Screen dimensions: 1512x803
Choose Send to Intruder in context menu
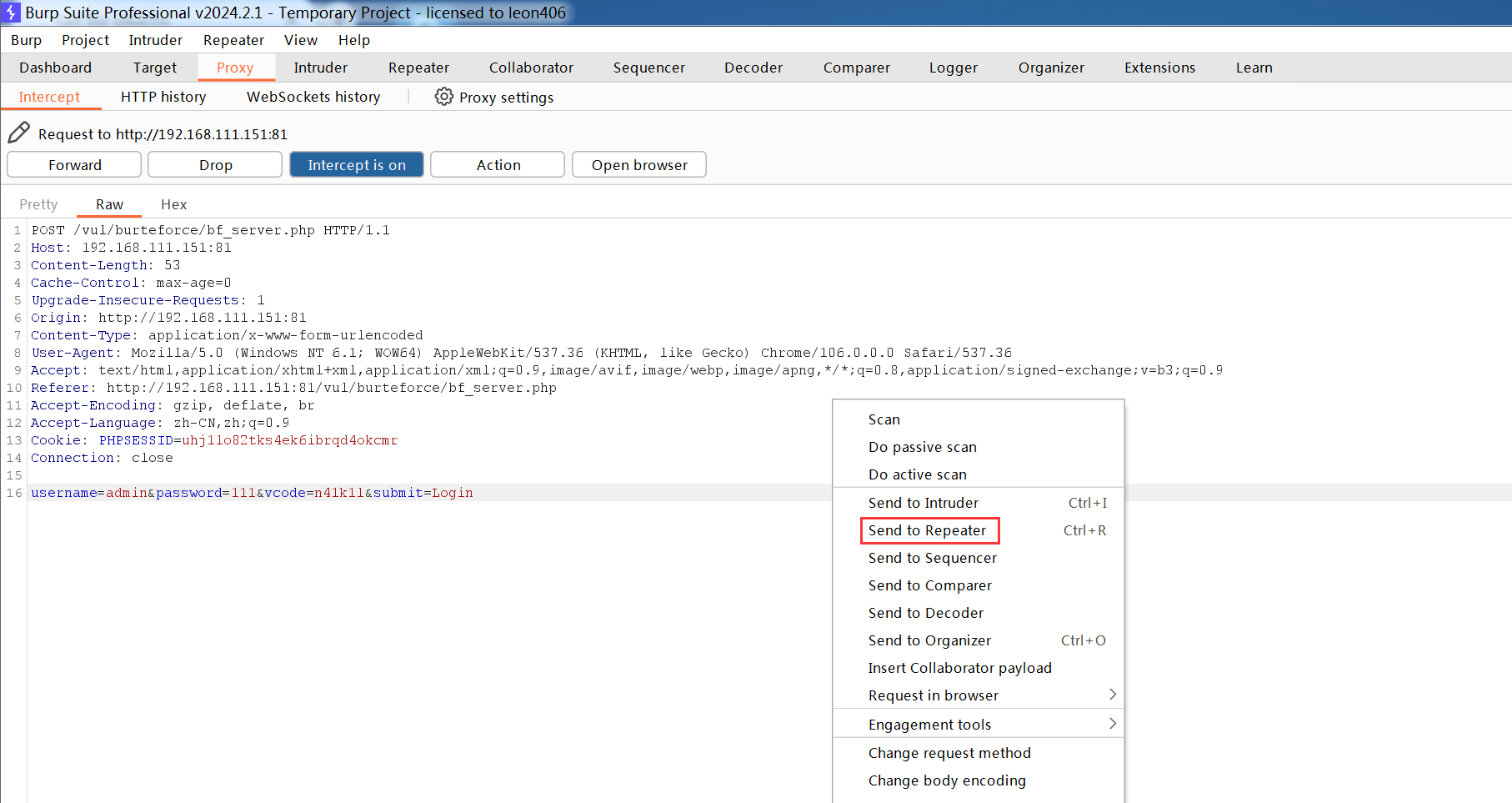click(923, 503)
